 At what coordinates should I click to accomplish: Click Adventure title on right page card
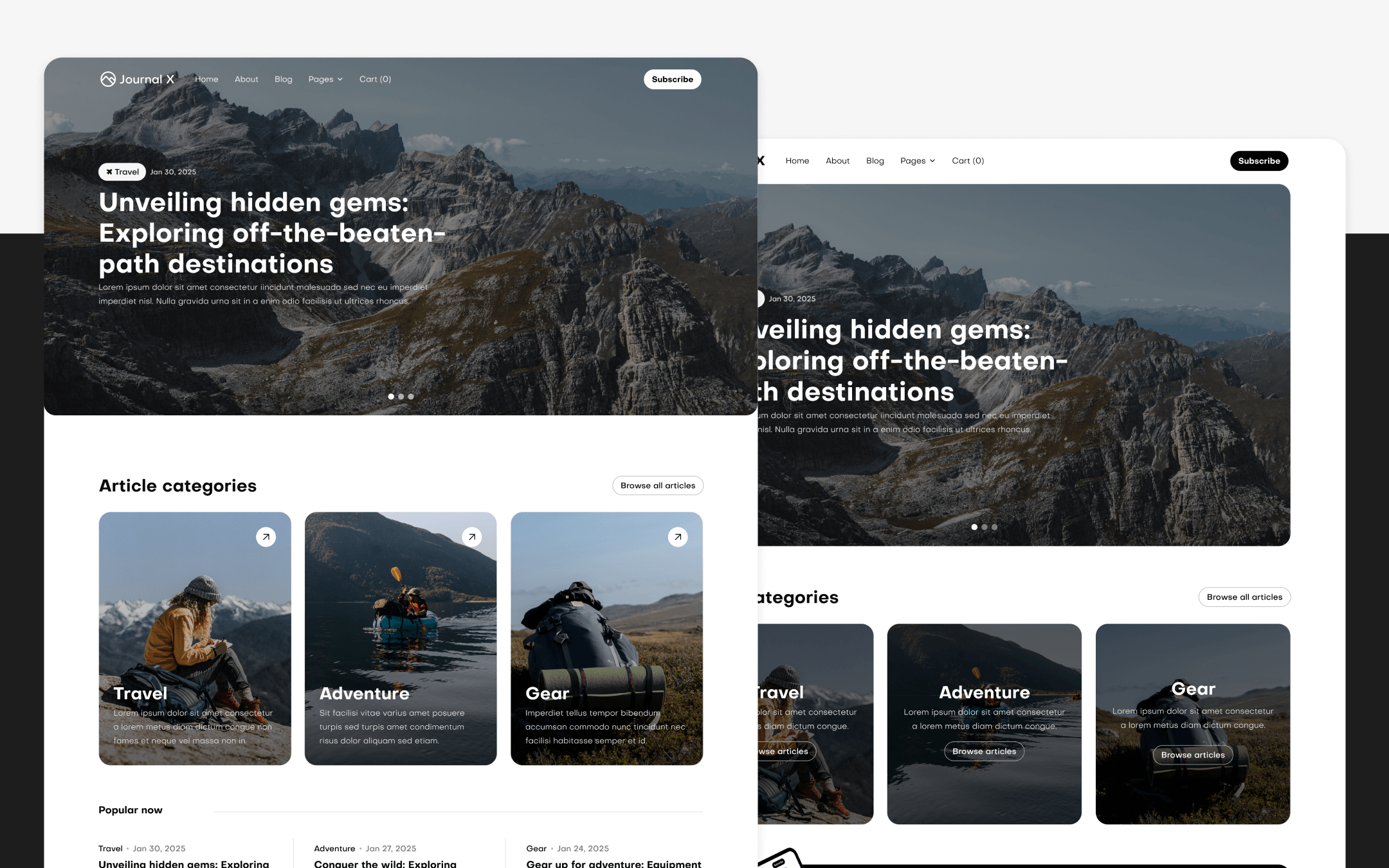(x=985, y=692)
